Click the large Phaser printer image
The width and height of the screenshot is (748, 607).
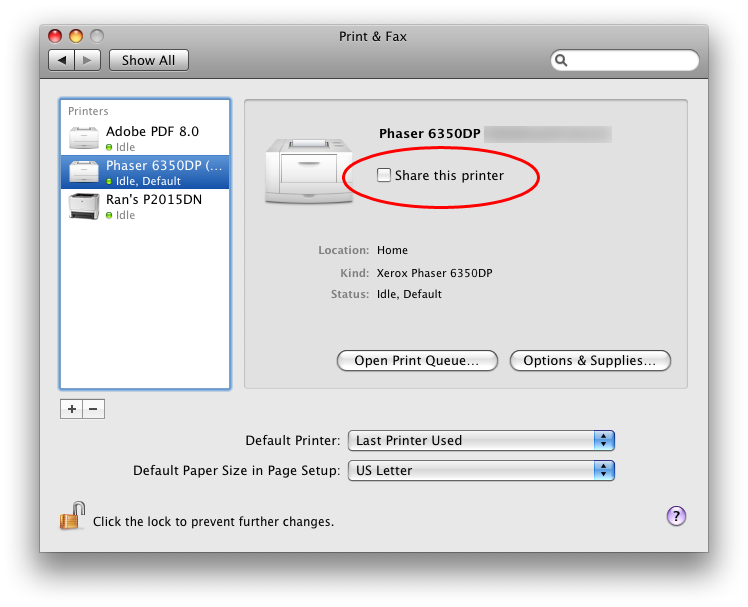(309, 171)
